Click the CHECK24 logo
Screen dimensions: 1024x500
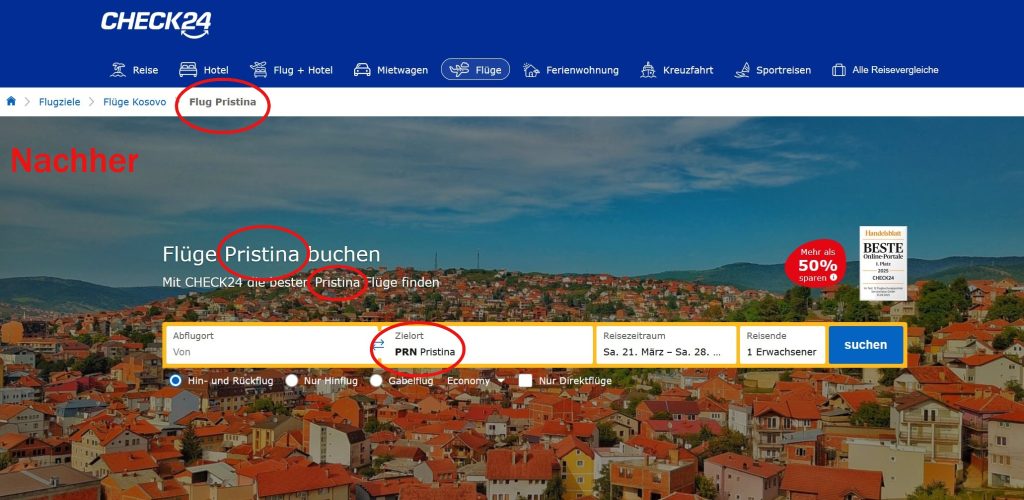click(156, 24)
